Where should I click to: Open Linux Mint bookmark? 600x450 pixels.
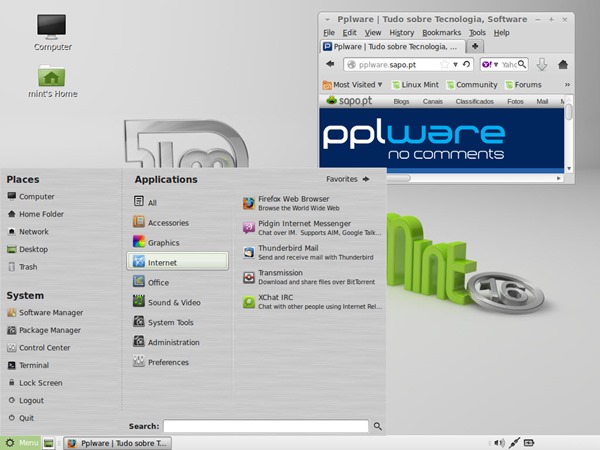coord(415,85)
